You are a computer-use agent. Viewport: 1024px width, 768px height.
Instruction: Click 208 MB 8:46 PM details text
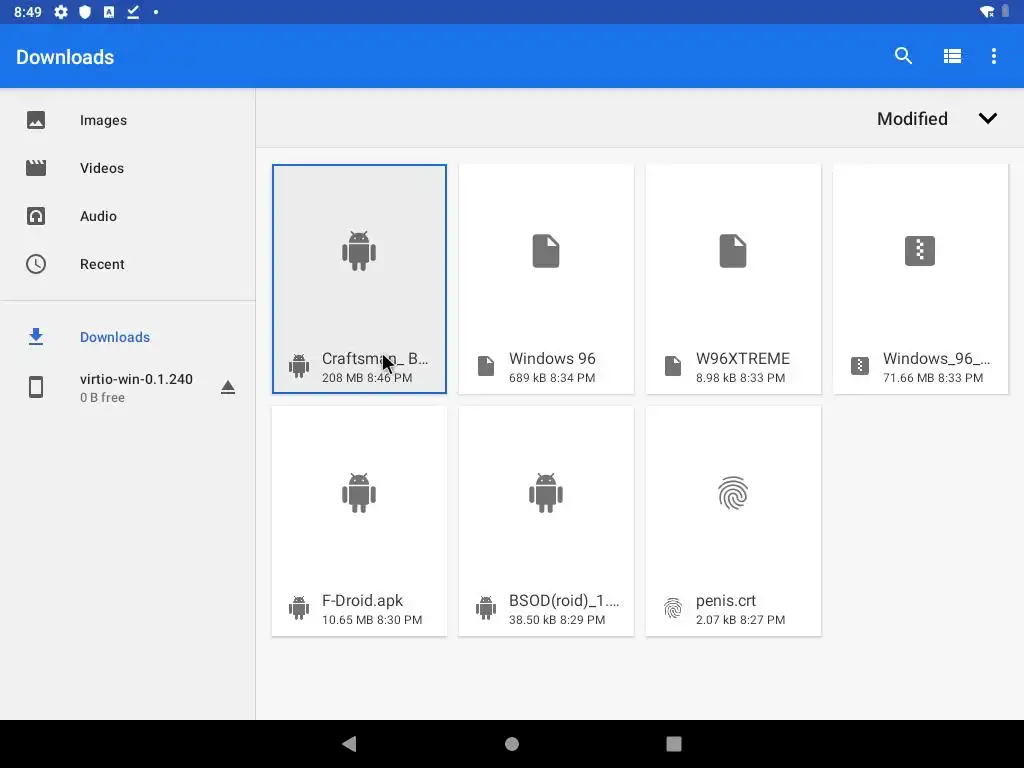click(x=367, y=377)
